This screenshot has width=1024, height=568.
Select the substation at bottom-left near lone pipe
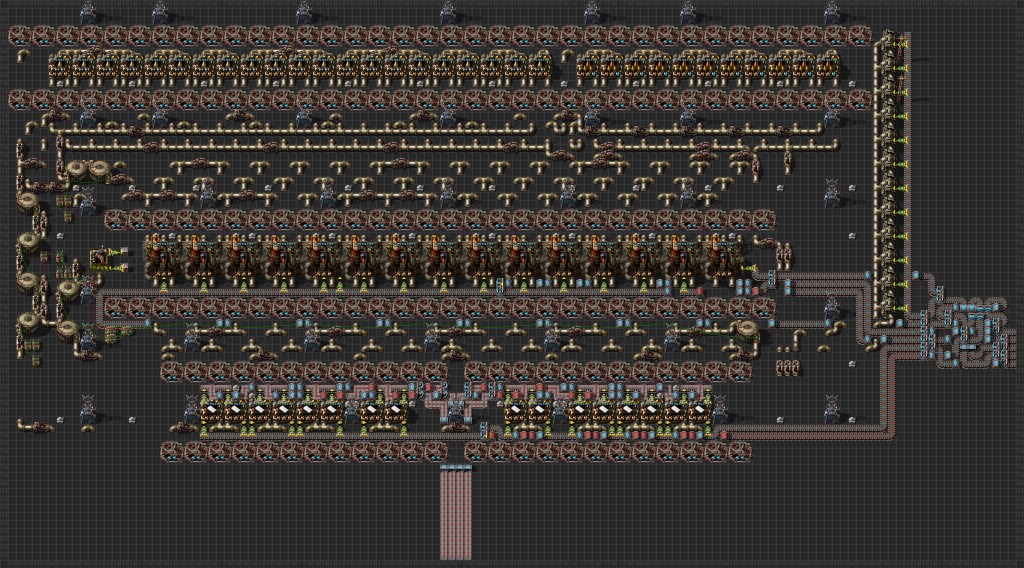point(88,408)
